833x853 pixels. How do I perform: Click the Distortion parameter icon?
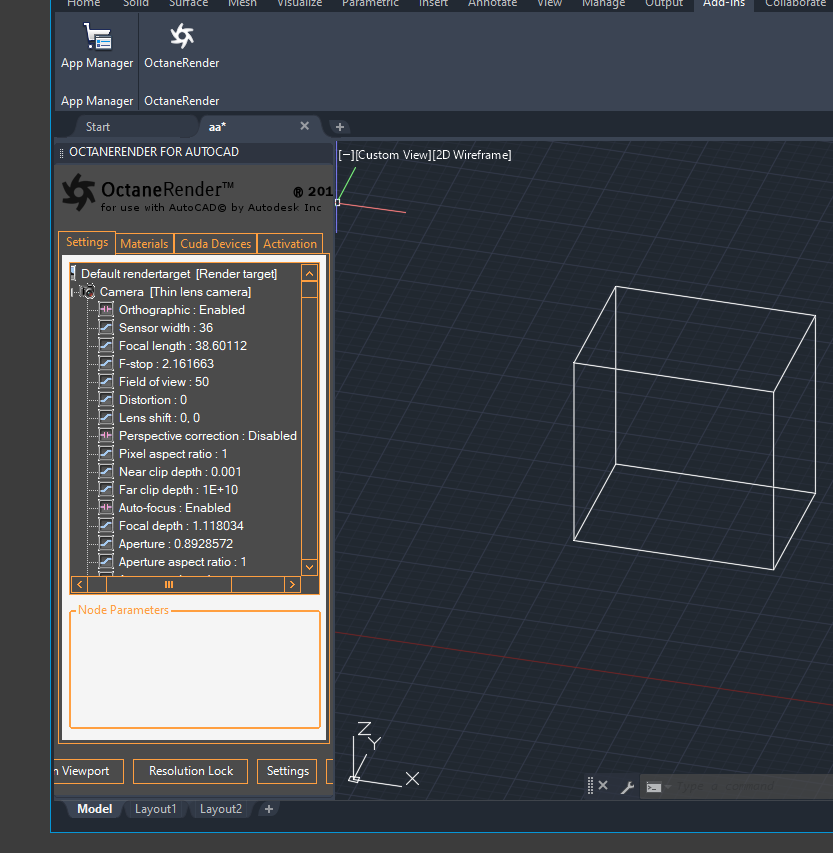pyautogui.click(x=106, y=399)
